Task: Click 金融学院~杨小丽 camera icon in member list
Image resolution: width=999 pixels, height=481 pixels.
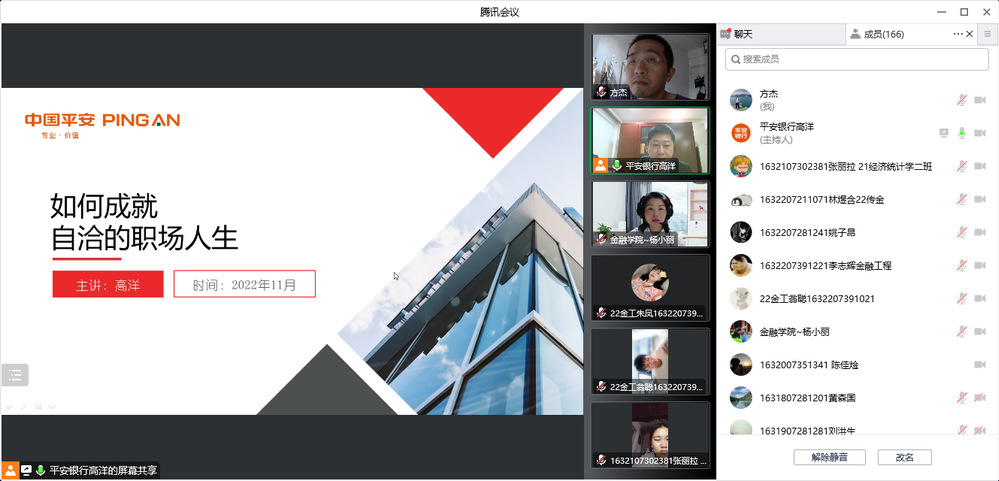Action: pos(980,331)
